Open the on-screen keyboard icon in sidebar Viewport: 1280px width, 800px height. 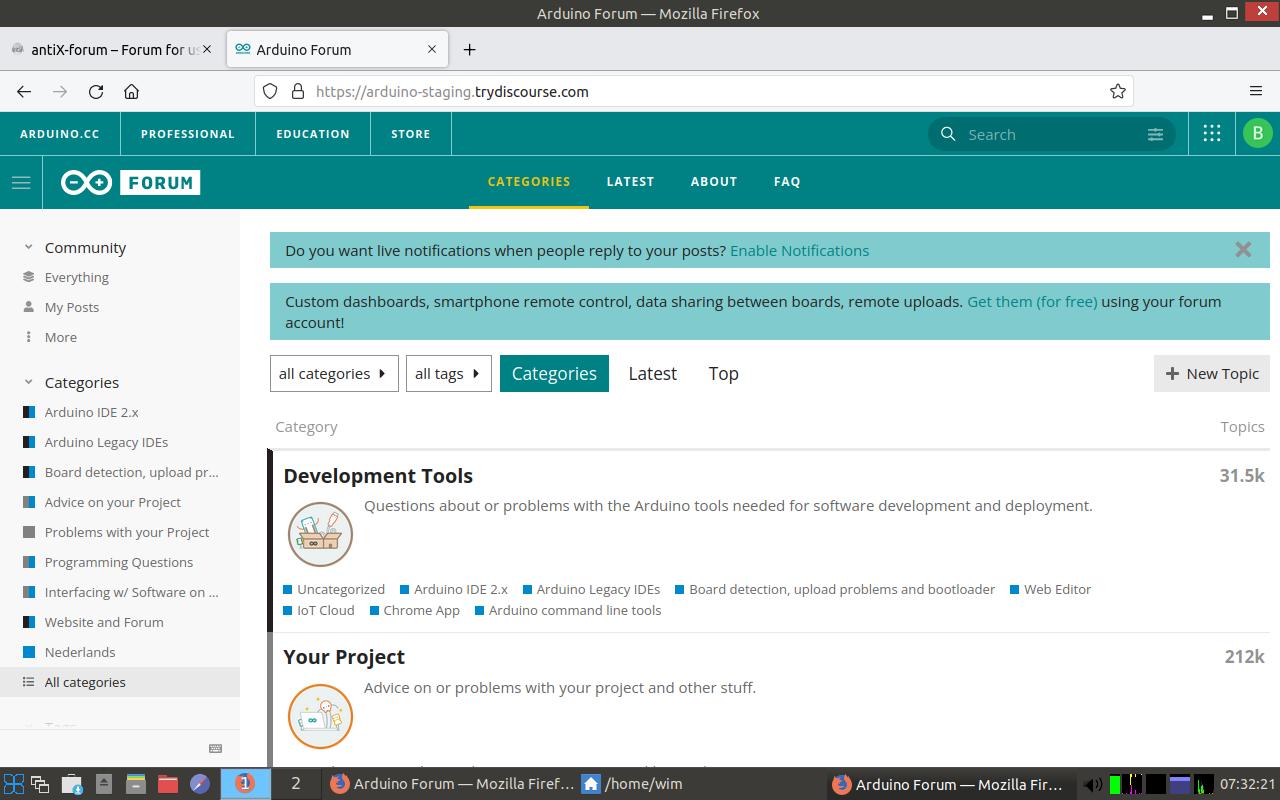215,747
